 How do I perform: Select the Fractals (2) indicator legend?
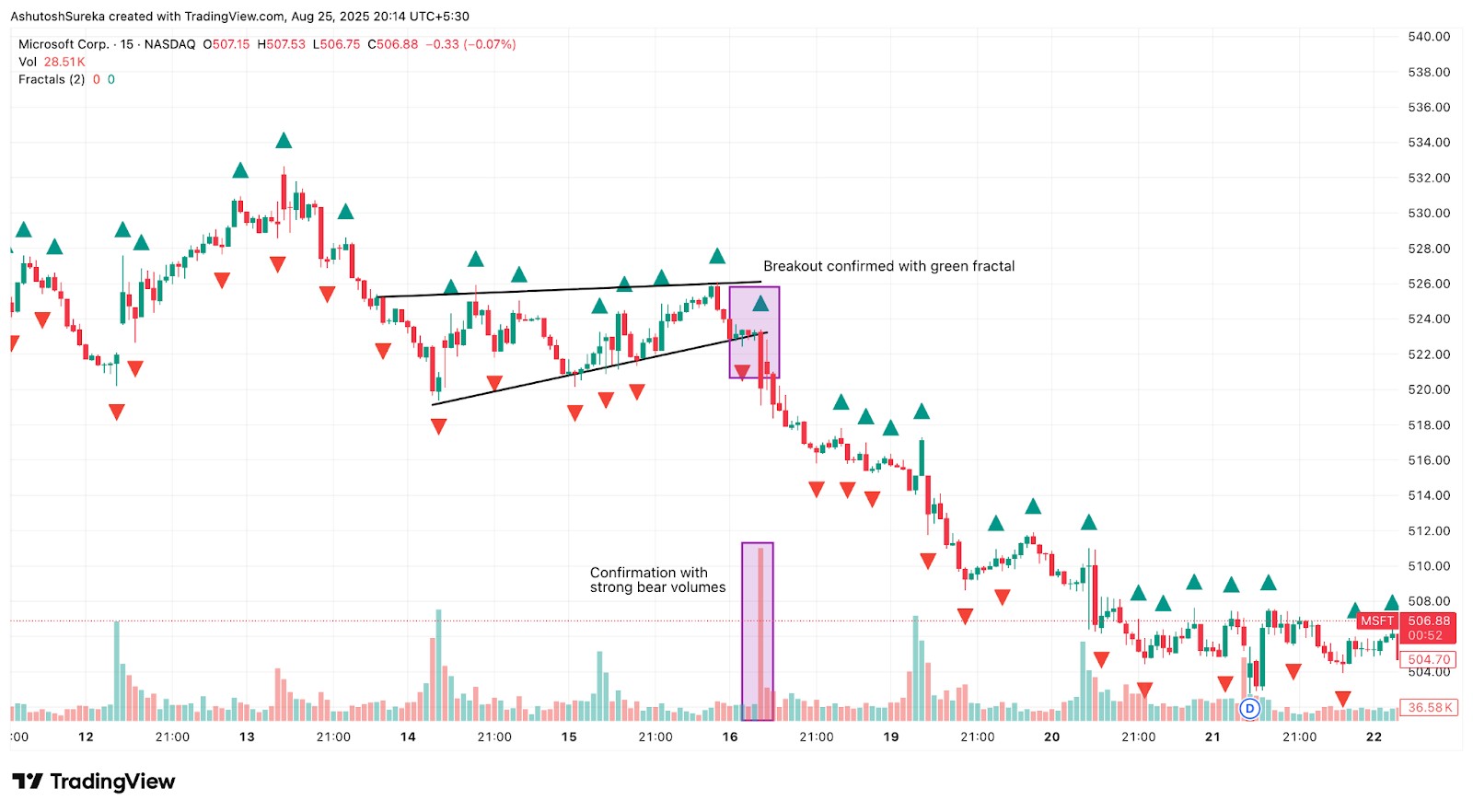52,79
